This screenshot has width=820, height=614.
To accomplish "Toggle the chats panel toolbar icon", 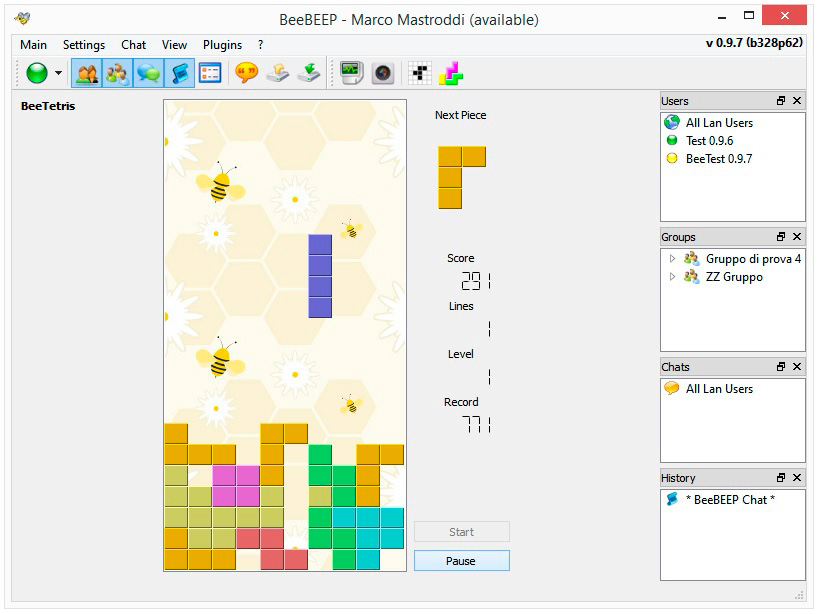I will click(x=149, y=73).
